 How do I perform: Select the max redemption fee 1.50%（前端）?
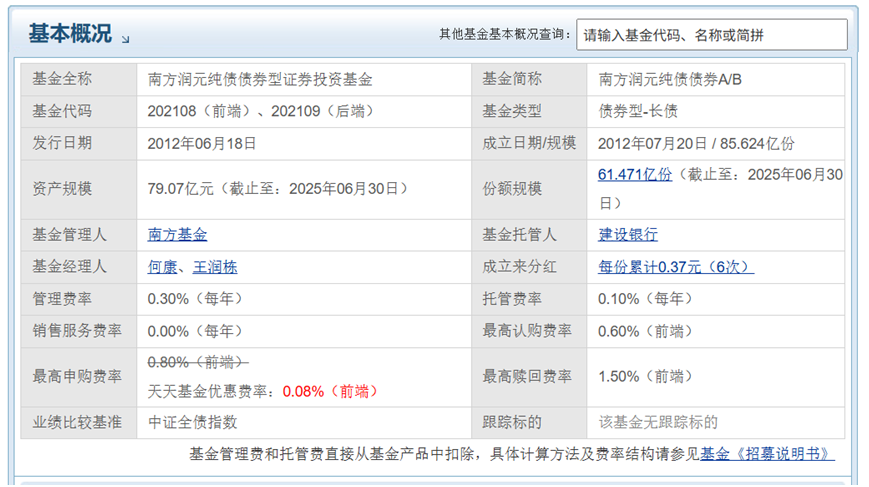tap(648, 377)
